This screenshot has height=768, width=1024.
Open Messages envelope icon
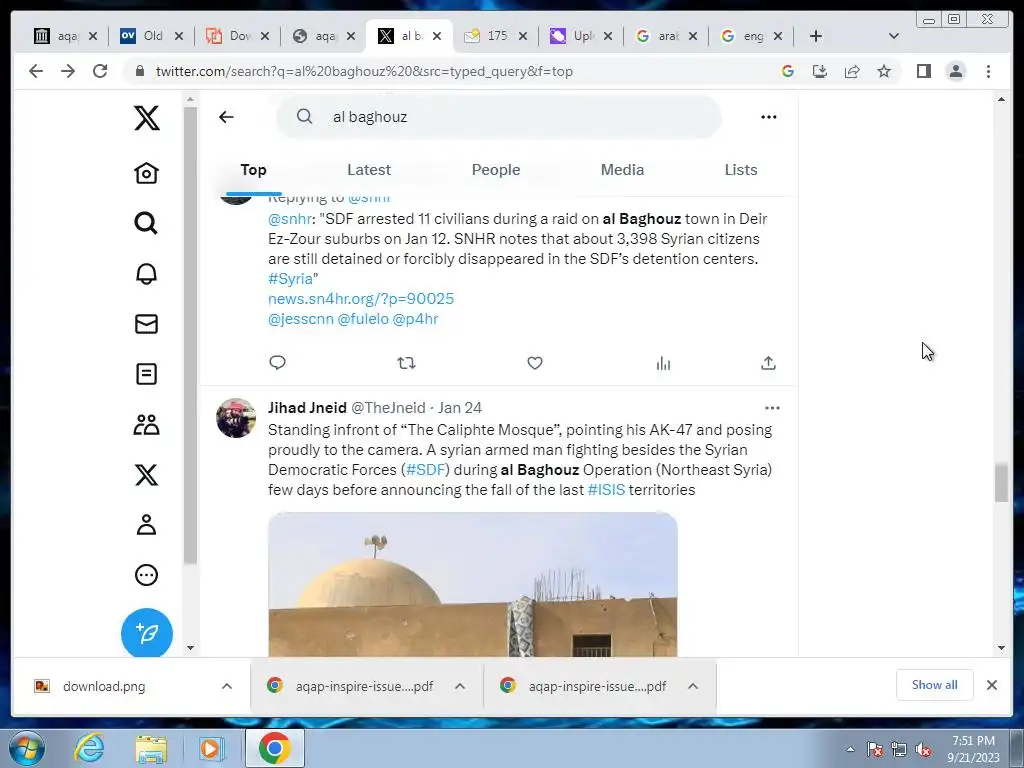click(146, 324)
